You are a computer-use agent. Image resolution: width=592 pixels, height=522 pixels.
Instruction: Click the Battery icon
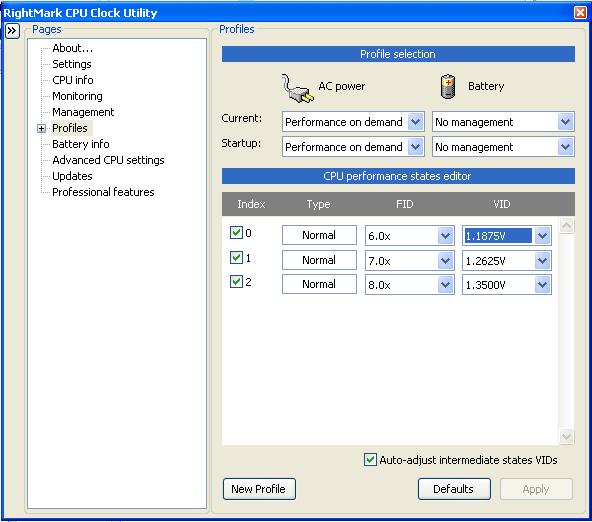click(x=448, y=86)
